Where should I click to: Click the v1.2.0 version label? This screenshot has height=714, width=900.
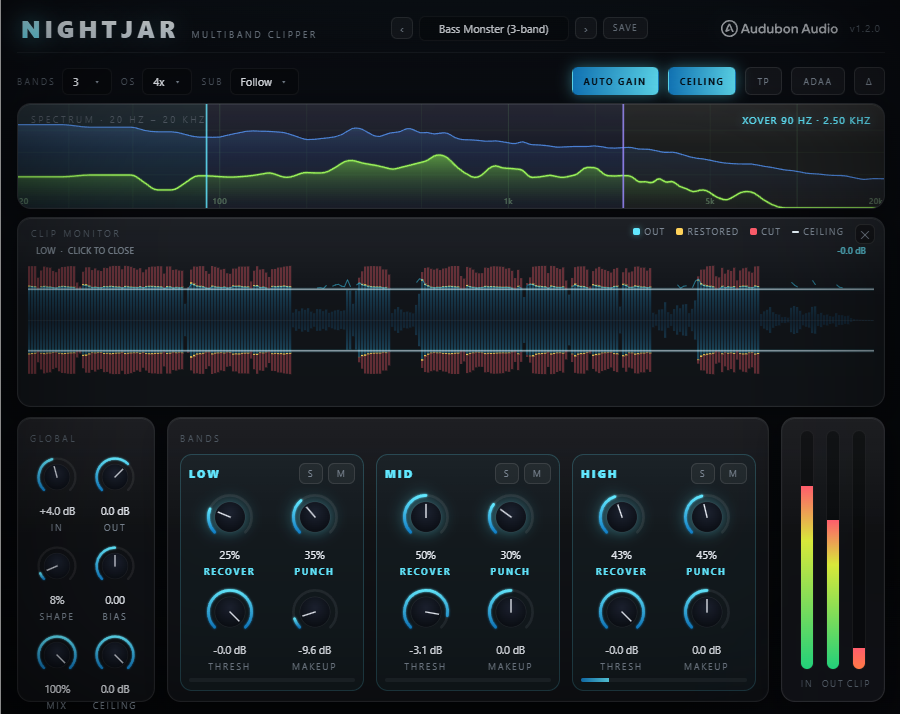[864, 29]
